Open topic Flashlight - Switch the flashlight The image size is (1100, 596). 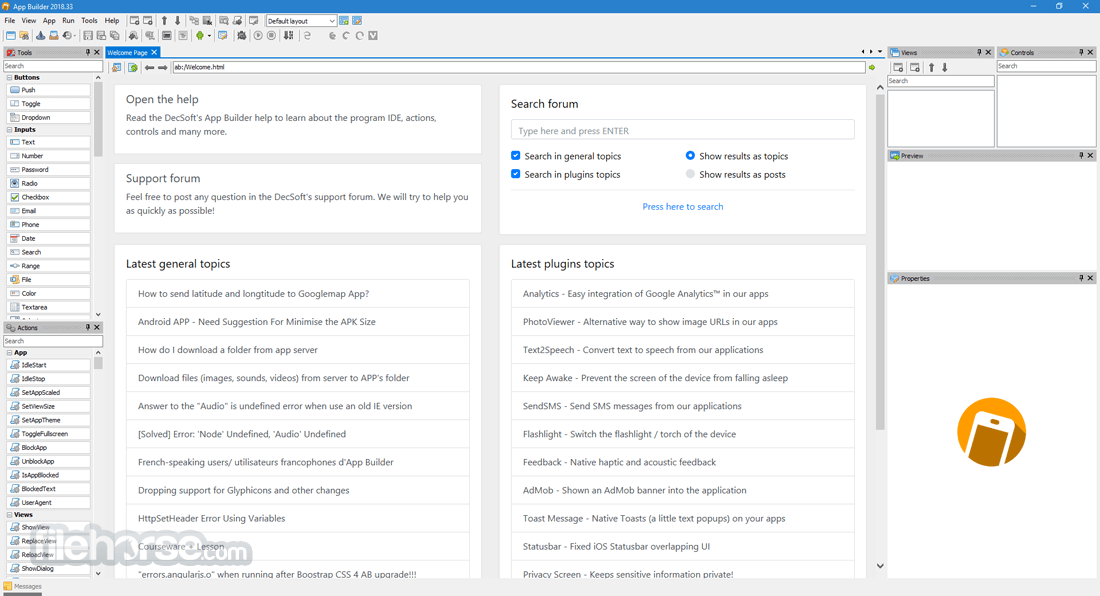point(683,434)
